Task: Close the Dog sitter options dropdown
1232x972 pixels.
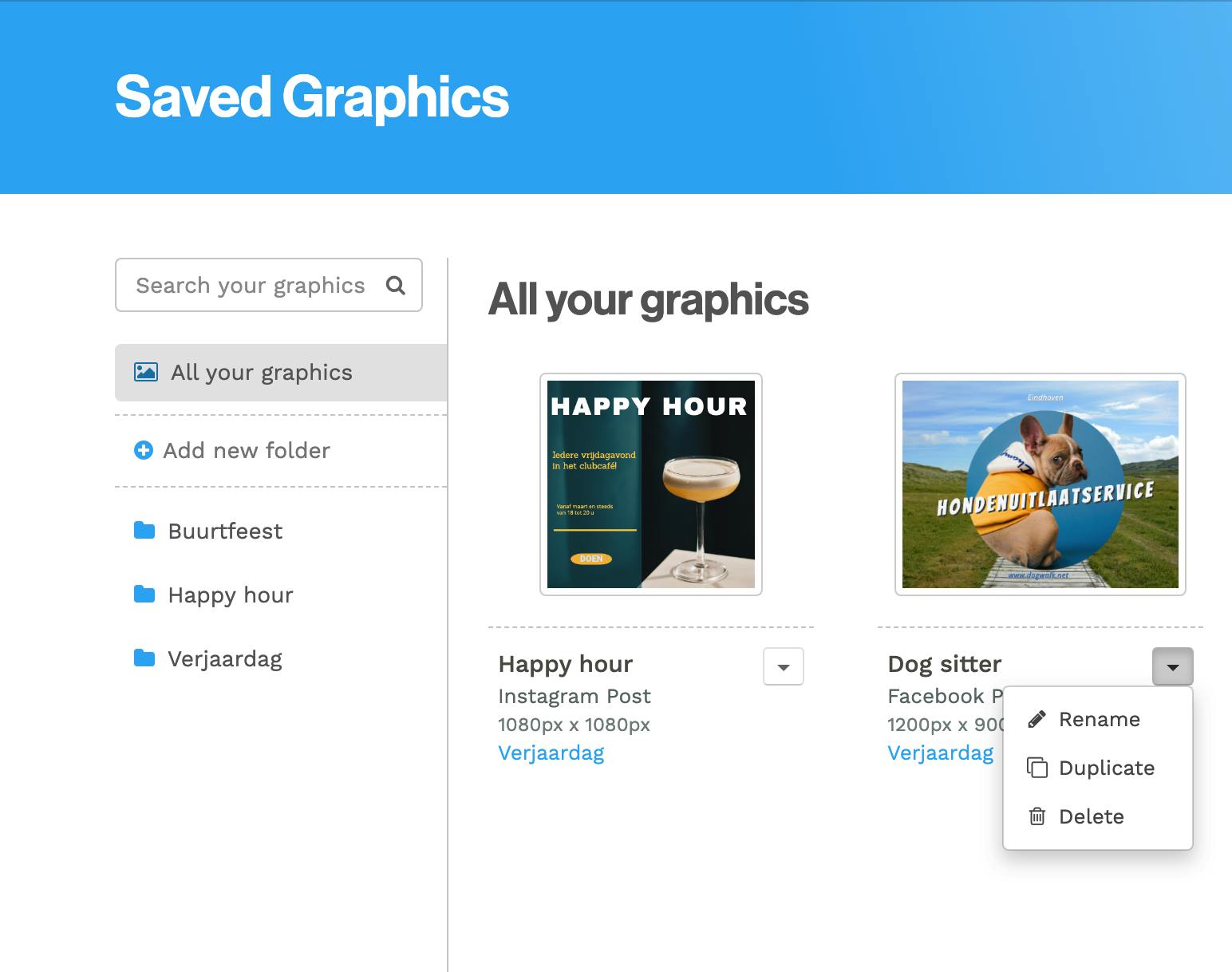Action: pyautogui.click(x=1173, y=666)
